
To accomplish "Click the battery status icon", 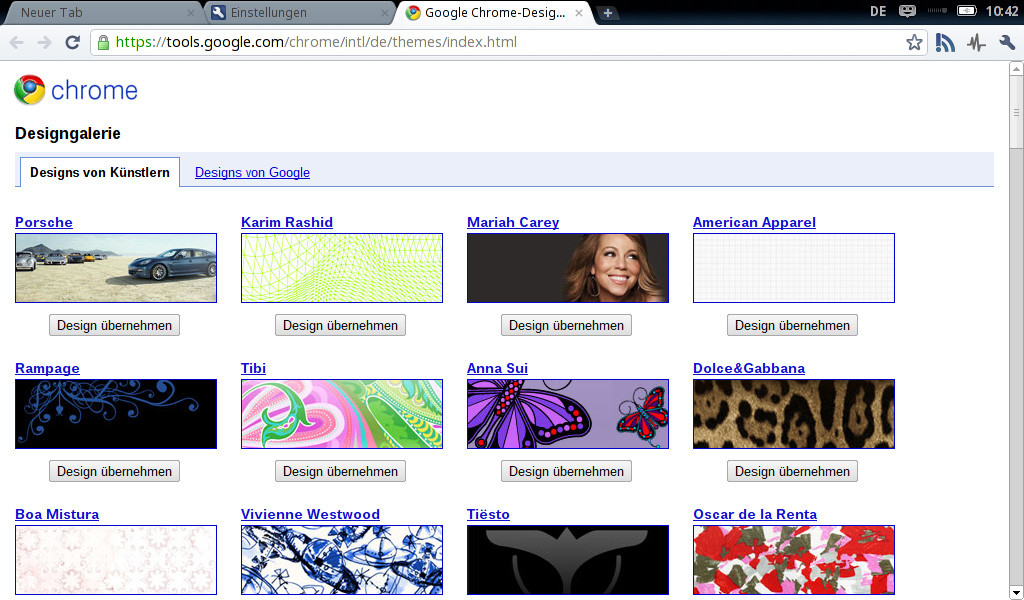I will coord(967,10).
